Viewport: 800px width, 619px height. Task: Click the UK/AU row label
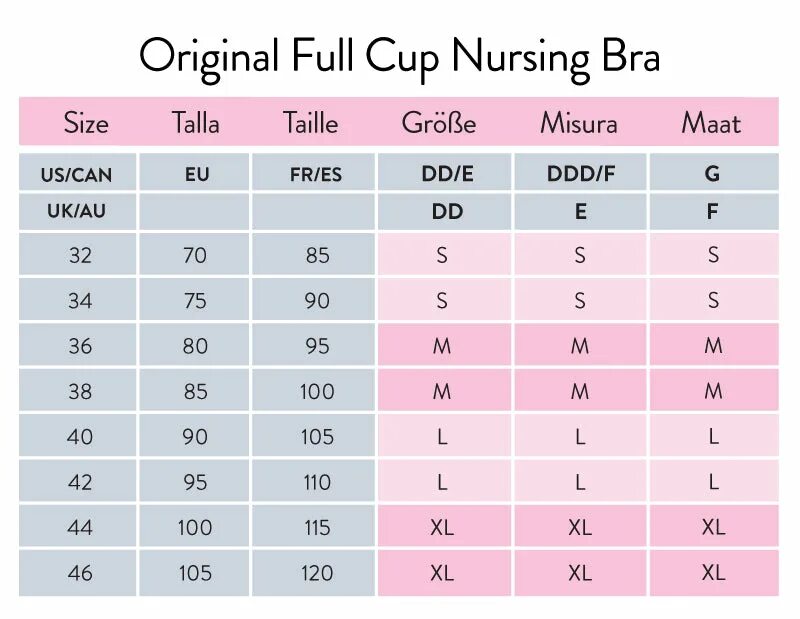[77, 210]
